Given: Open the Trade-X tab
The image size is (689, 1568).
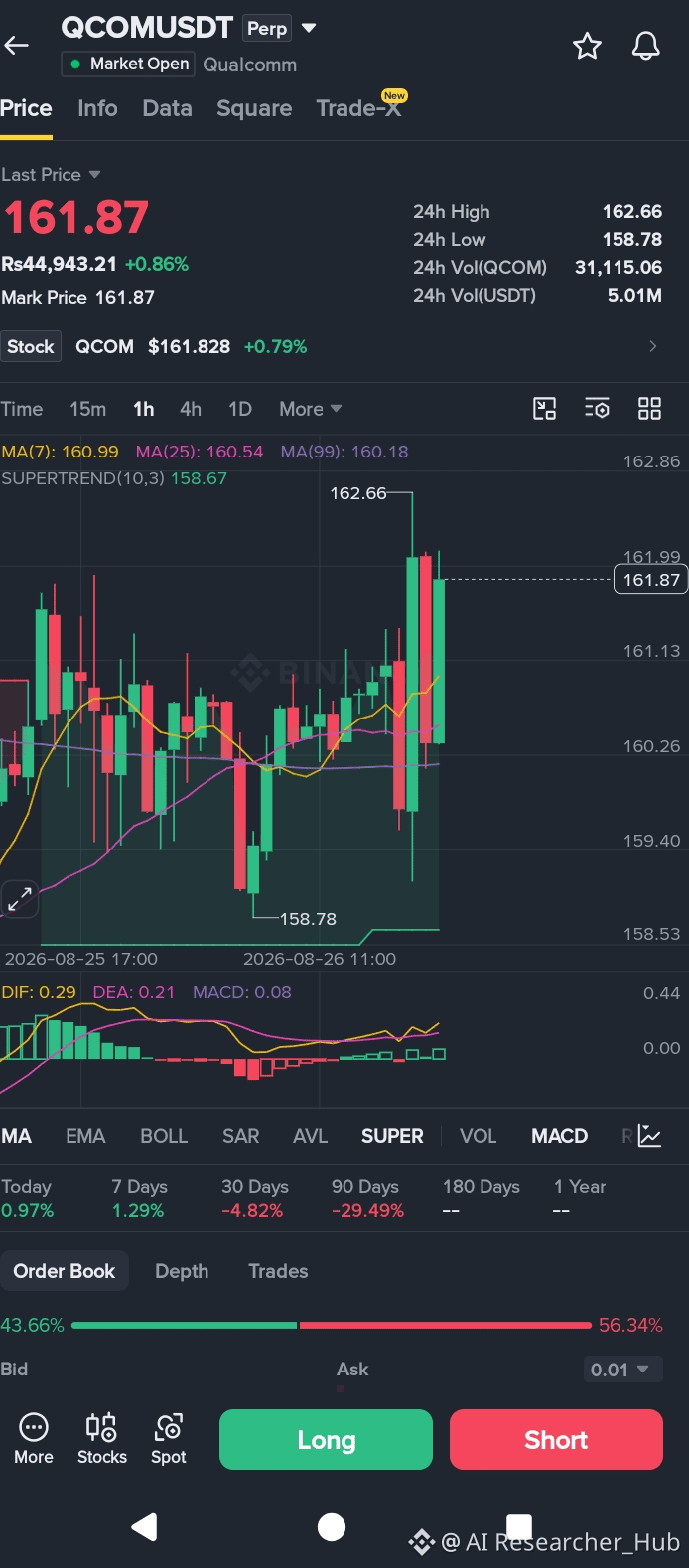Looking at the screenshot, I should click(358, 108).
